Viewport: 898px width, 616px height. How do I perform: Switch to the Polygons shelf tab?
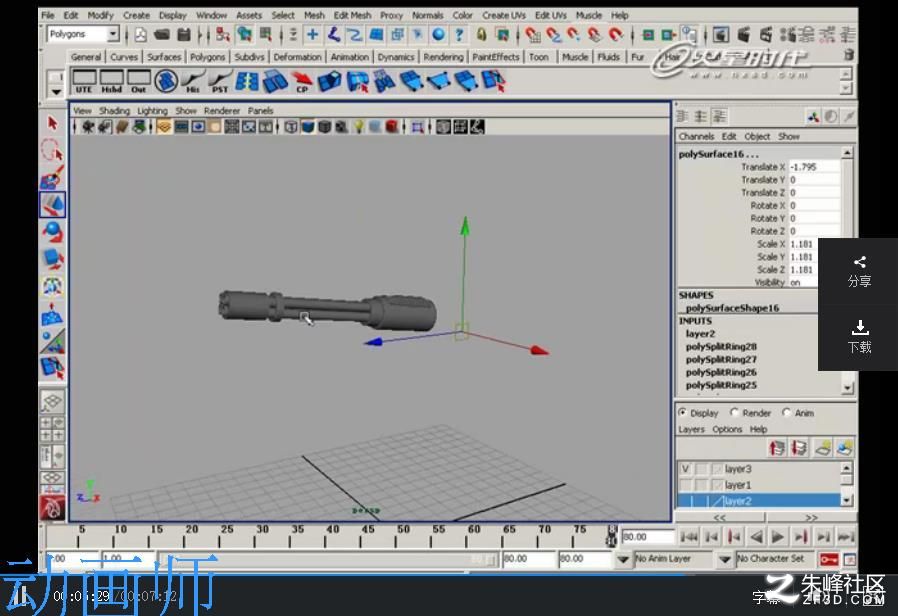pos(207,57)
